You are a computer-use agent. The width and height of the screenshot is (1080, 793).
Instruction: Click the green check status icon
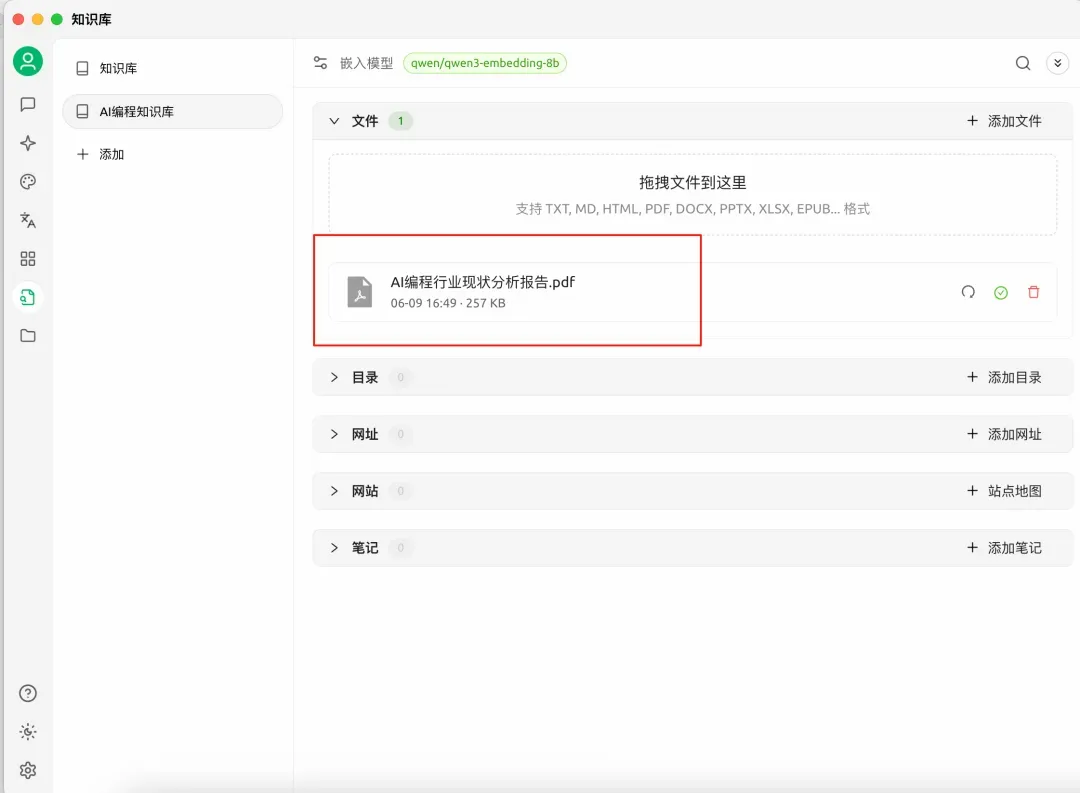(1001, 293)
